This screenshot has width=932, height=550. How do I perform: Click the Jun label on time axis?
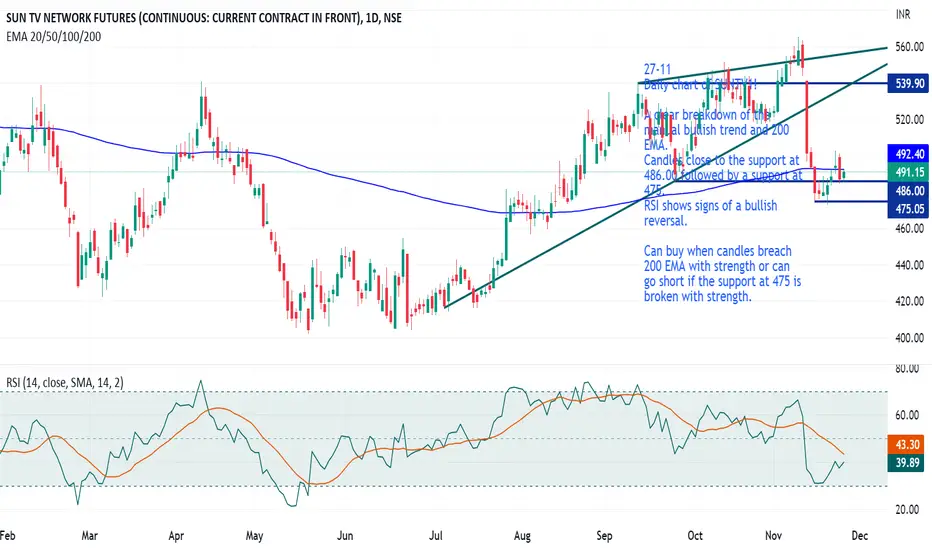345,536
